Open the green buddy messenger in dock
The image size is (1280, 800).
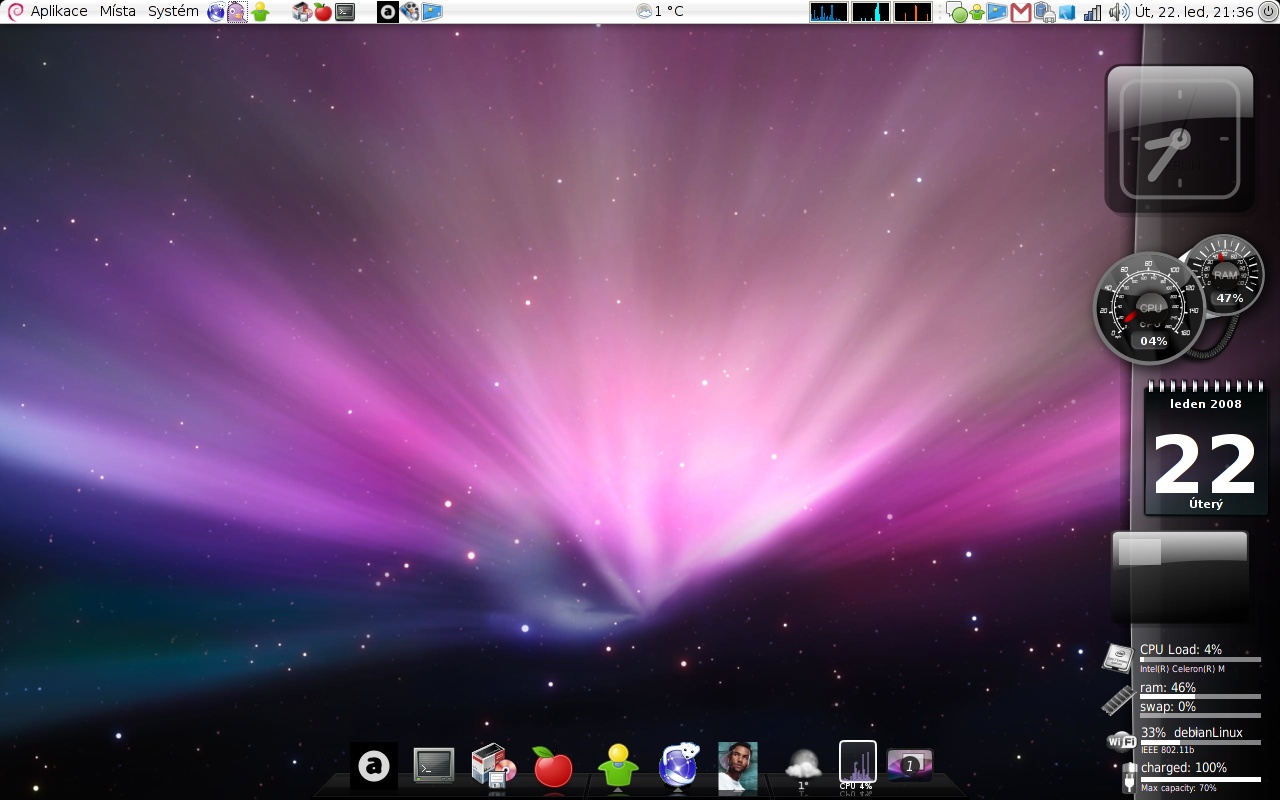pos(617,767)
